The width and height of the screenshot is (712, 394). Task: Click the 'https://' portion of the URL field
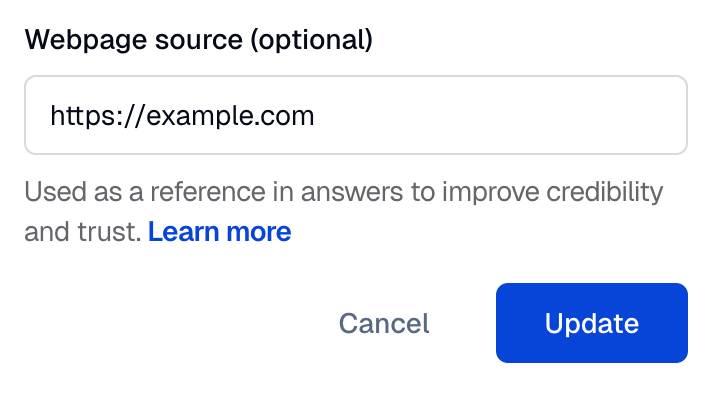(x=97, y=115)
